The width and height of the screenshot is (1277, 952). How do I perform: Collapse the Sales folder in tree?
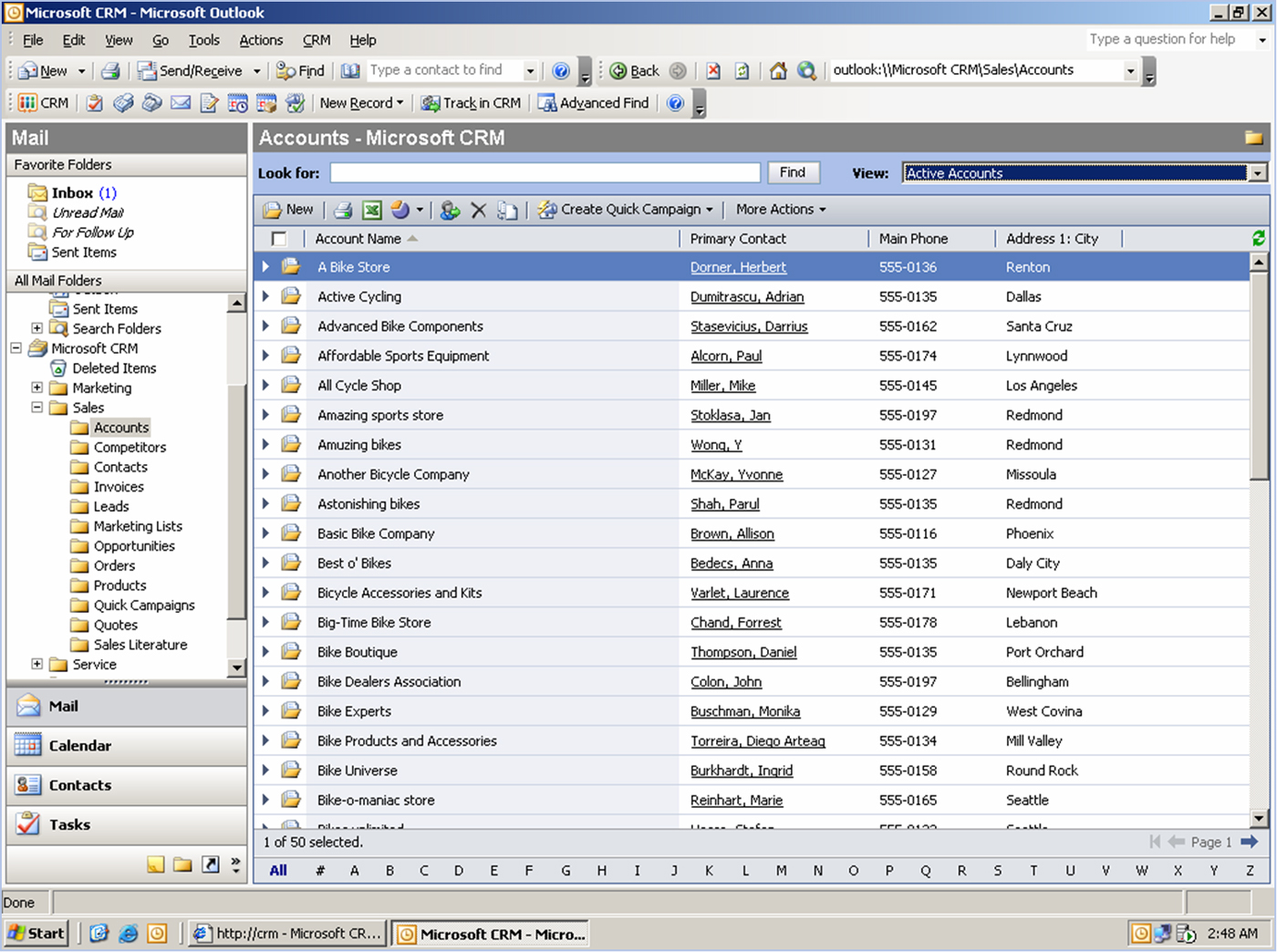(x=37, y=408)
